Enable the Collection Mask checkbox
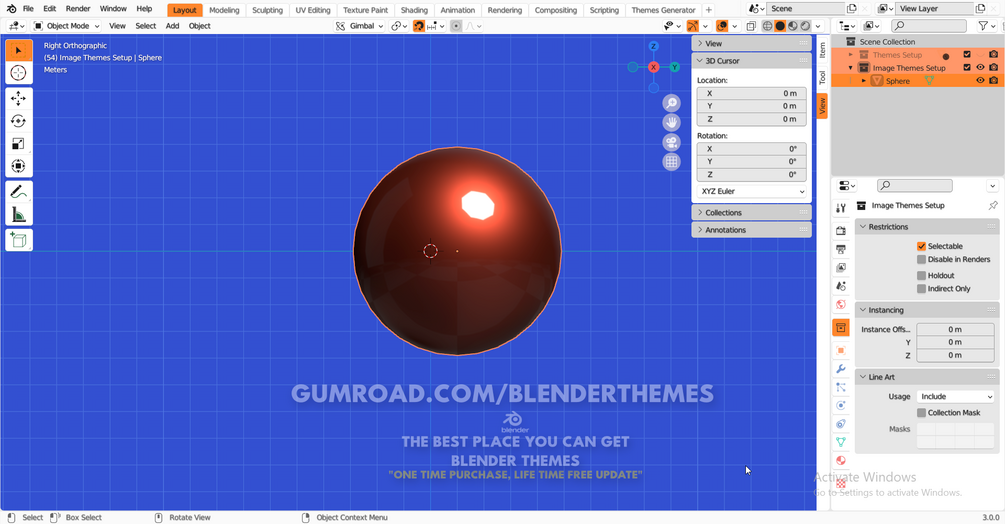The width and height of the screenshot is (1005, 524). click(x=921, y=413)
